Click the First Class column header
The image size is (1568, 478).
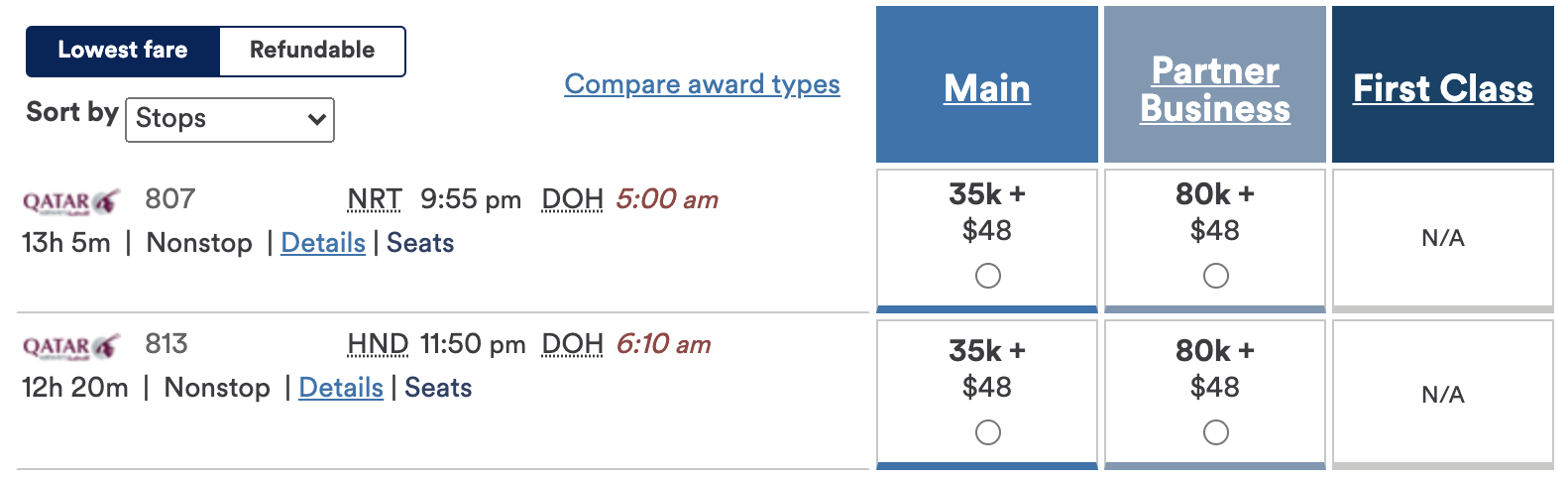point(1443,88)
